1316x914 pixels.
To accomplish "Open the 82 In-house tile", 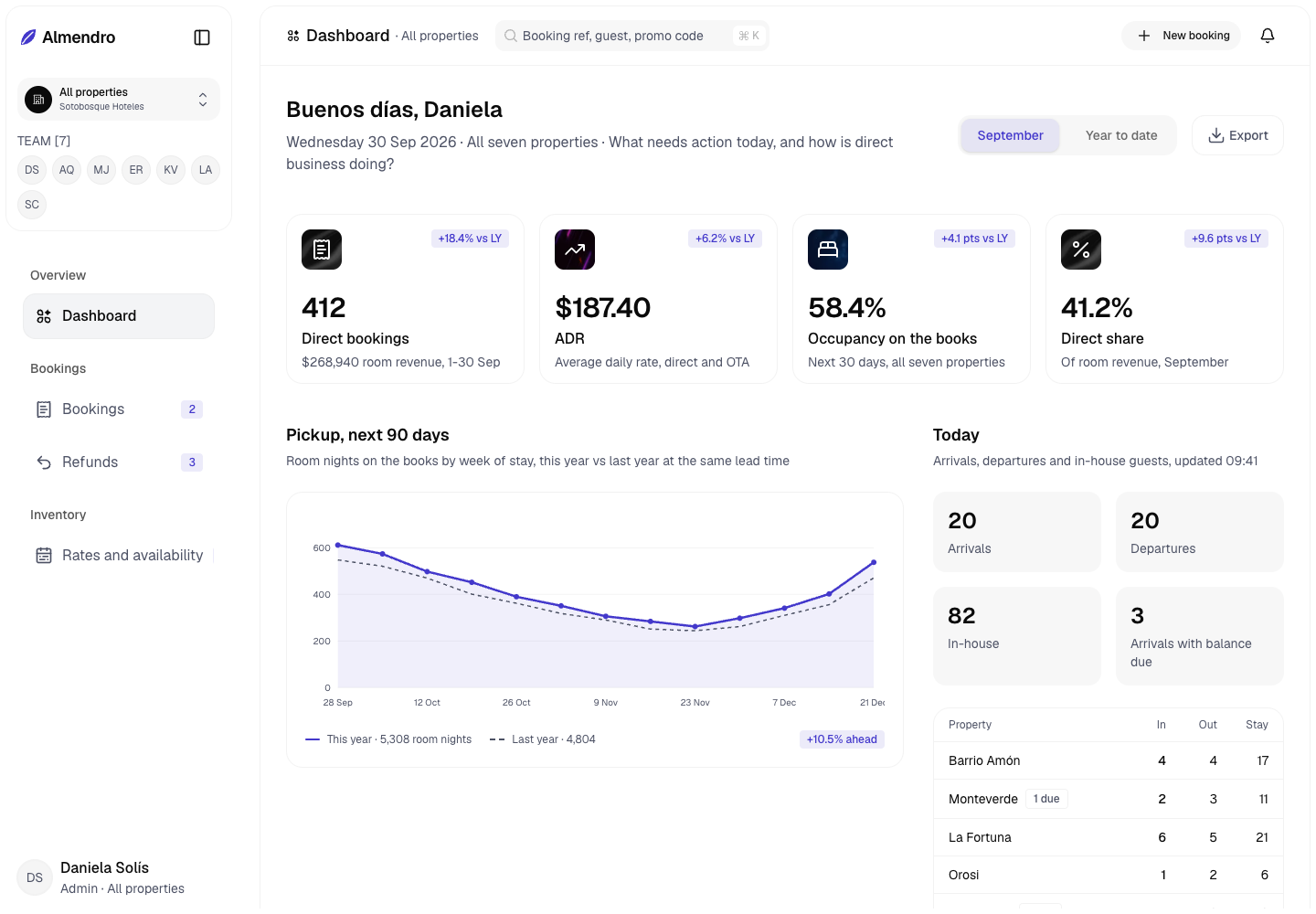I will click(x=1017, y=636).
